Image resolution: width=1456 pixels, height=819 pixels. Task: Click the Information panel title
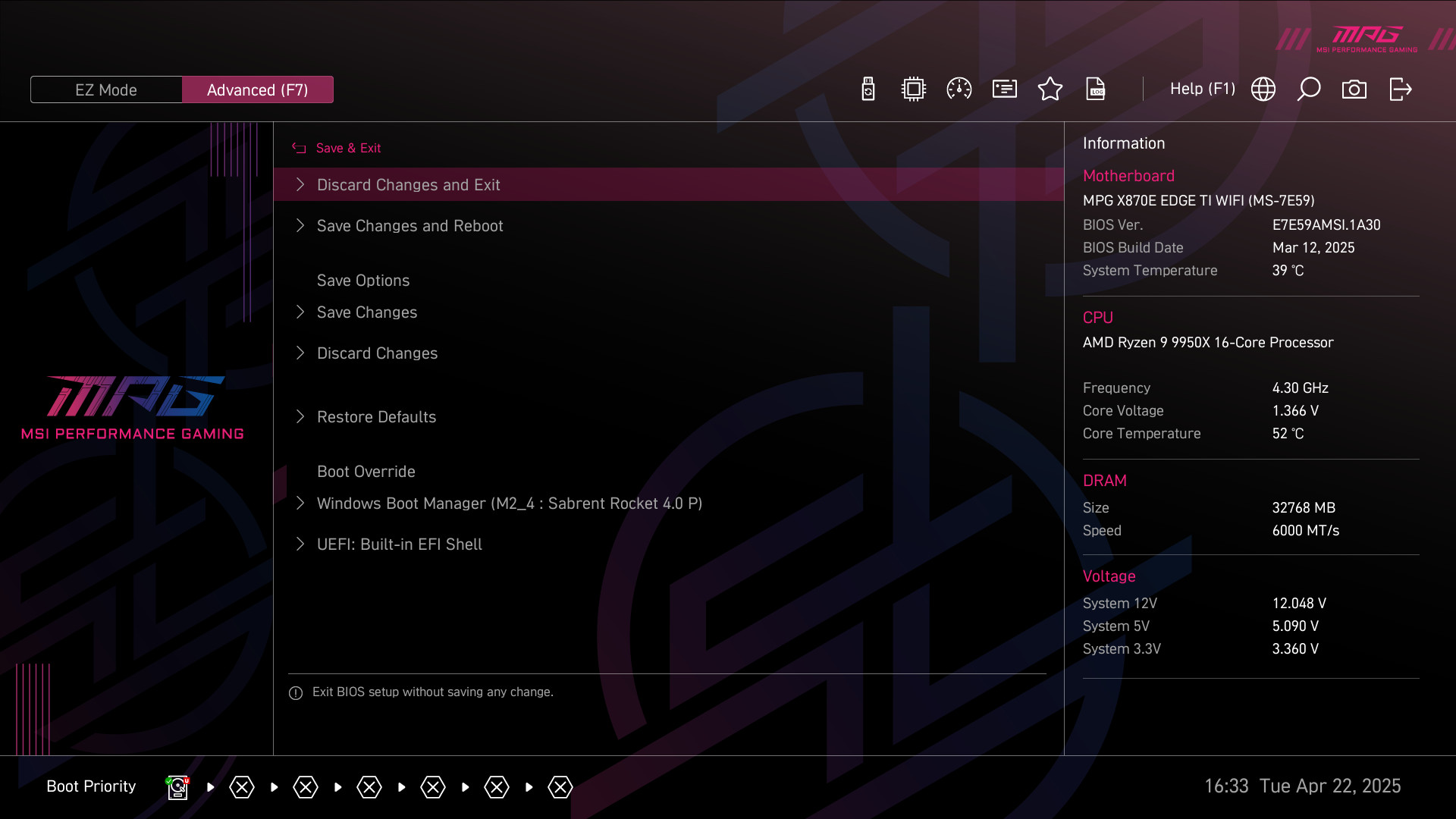pyautogui.click(x=1124, y=143)
